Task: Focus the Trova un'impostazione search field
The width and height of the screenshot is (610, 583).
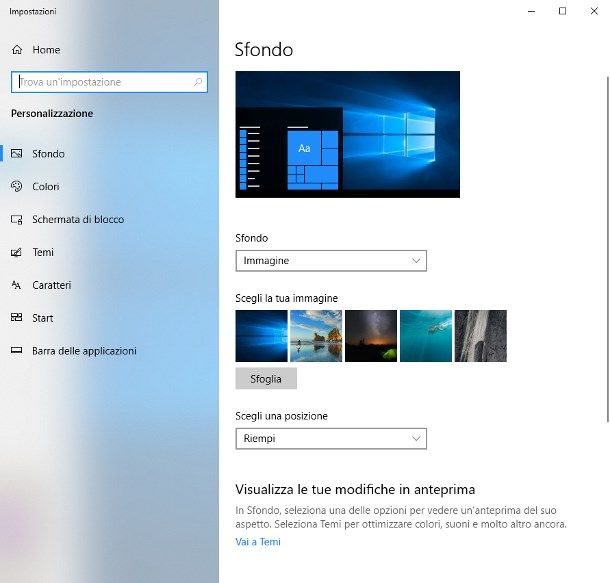Action: [x=109, y=82]
